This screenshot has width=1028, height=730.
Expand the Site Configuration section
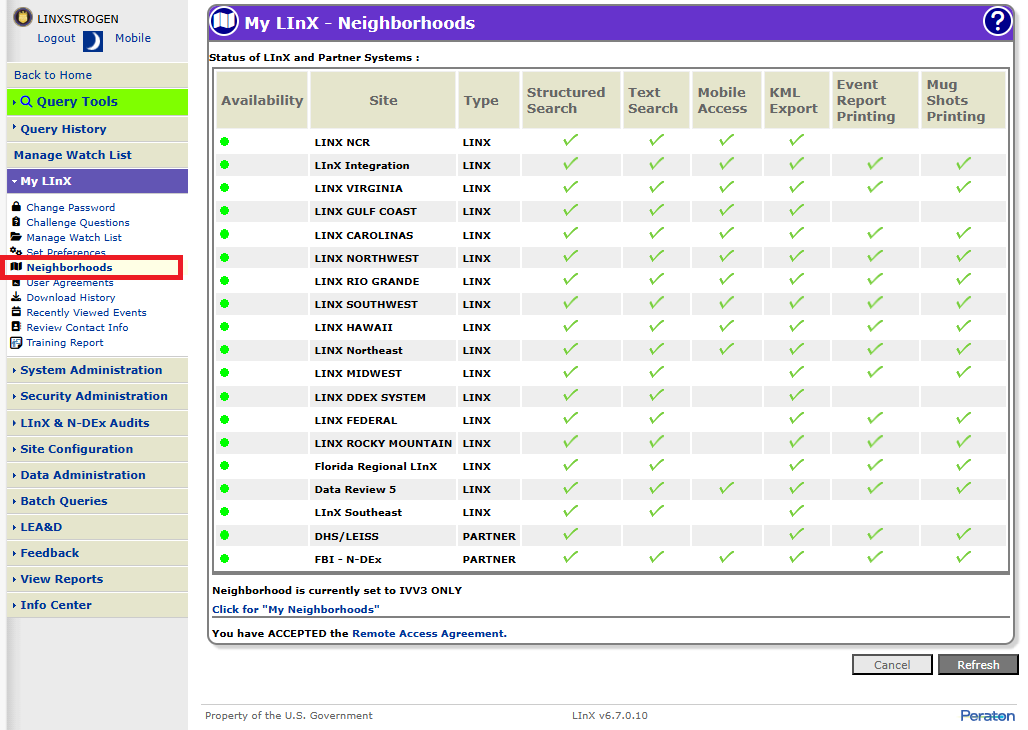pyautogui.click(x=76, y=449)
